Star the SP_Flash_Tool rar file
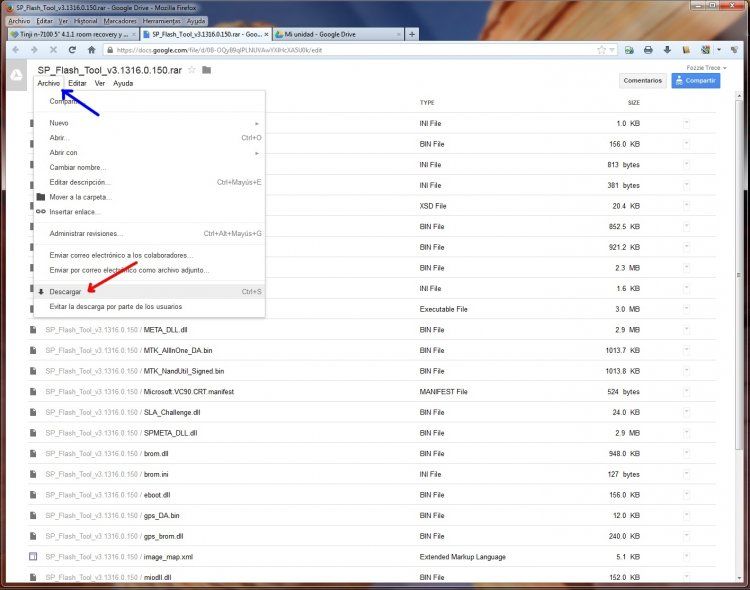The width and height of the screenshot is (750, 590). coord(192,70)
